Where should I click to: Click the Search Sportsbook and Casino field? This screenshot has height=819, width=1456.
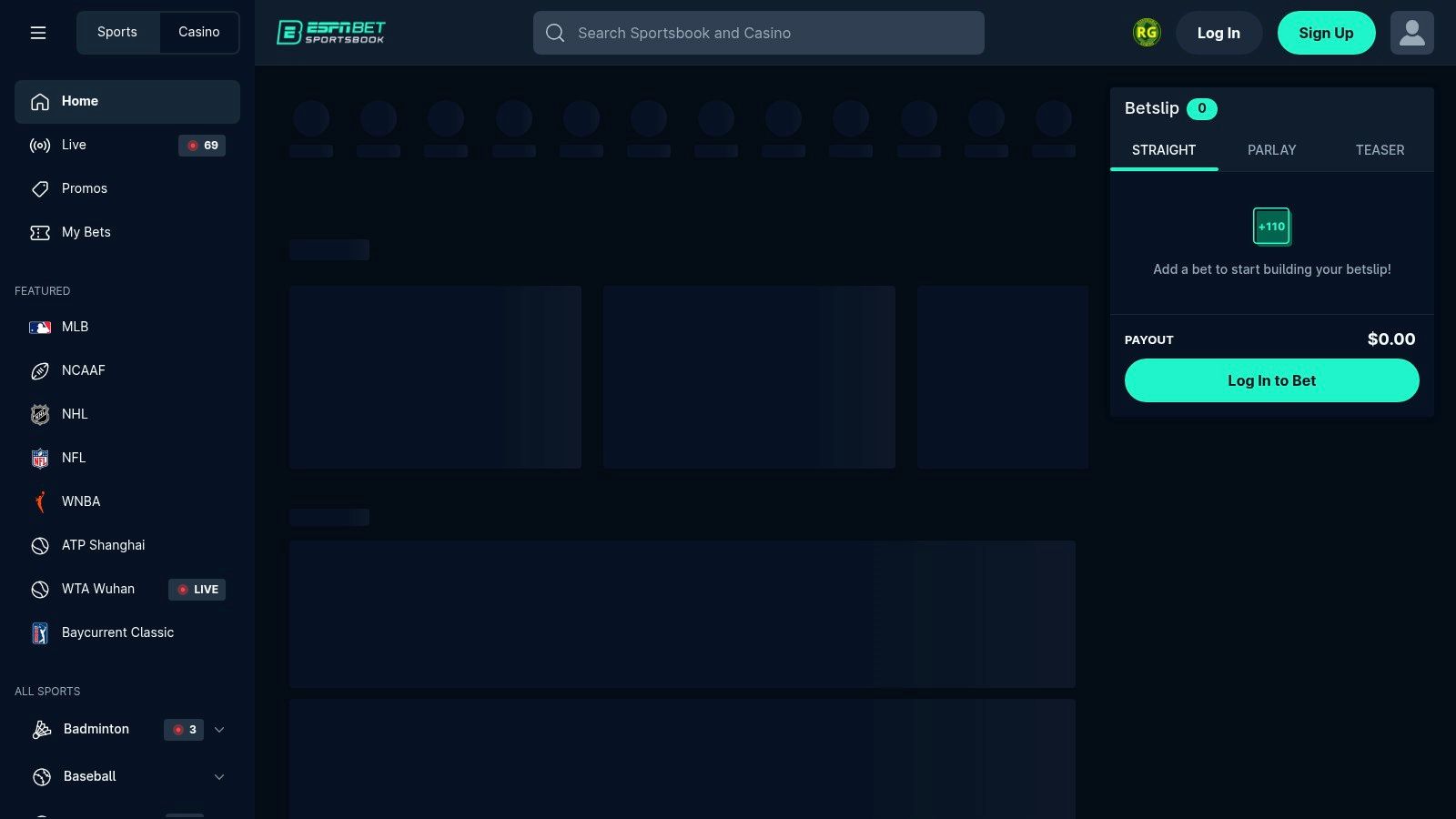click(758, 33)
